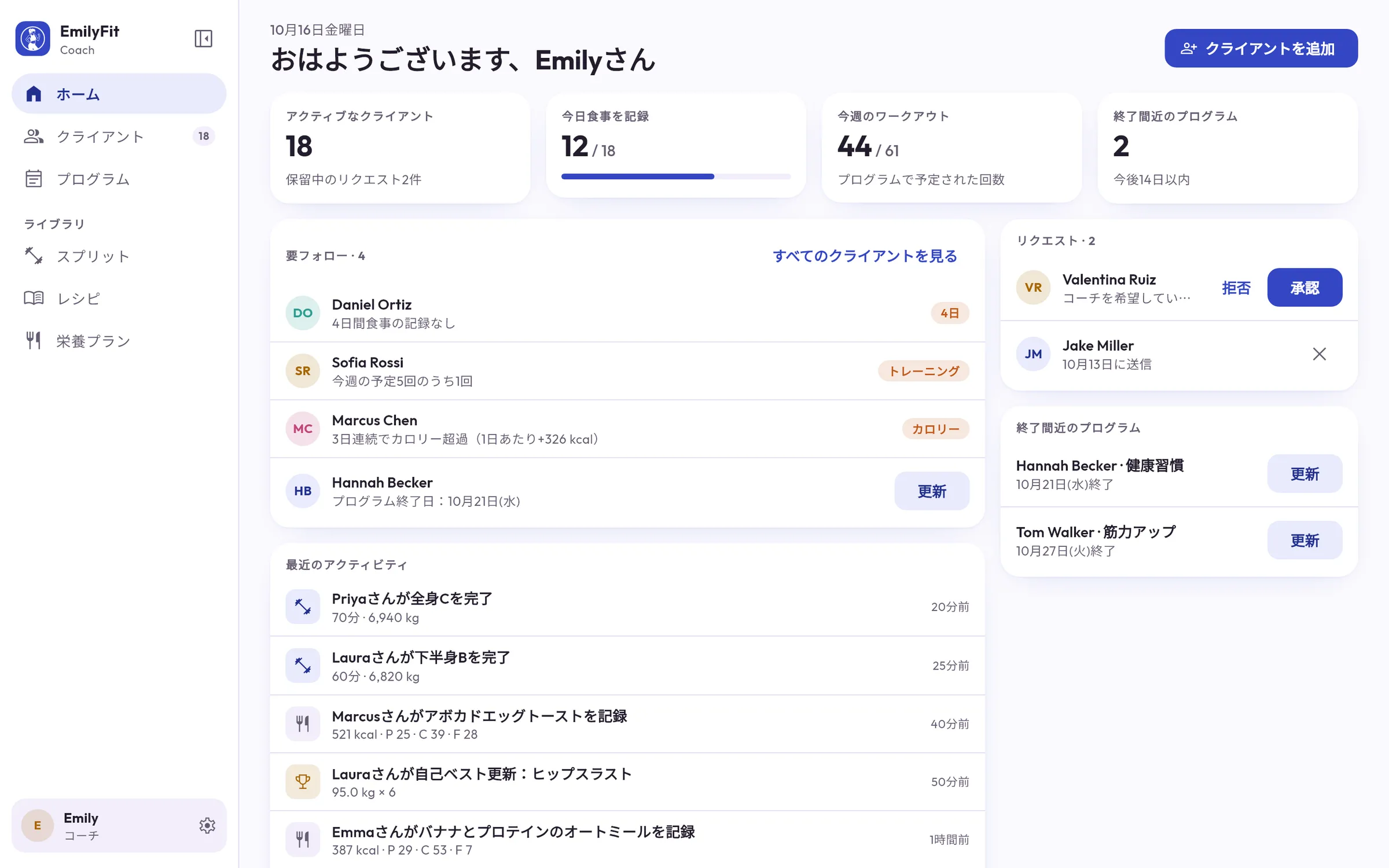Dismiss Jake Miller request with X

click(1319, 354)
